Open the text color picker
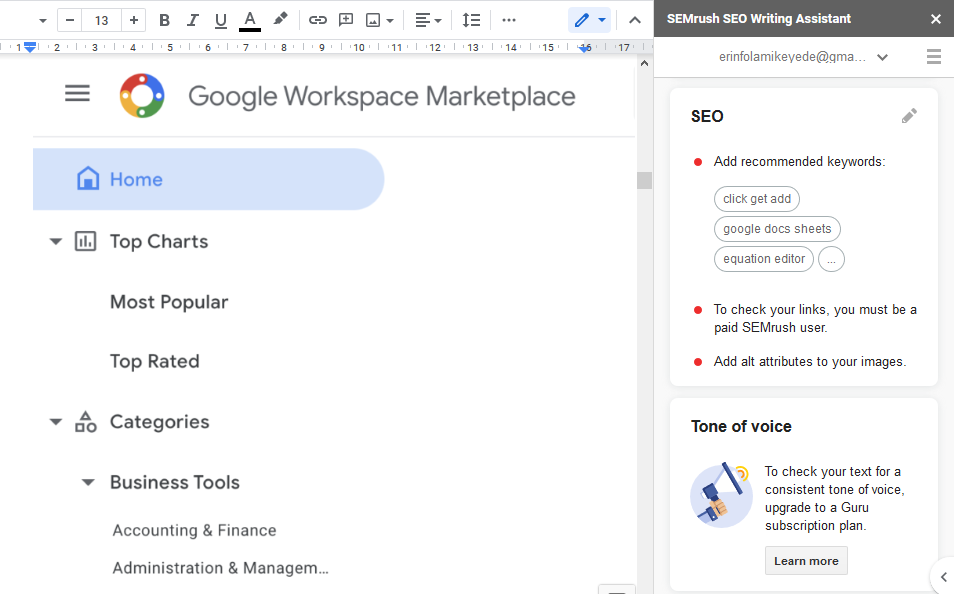The image size is (954, 594). (250, 20)
